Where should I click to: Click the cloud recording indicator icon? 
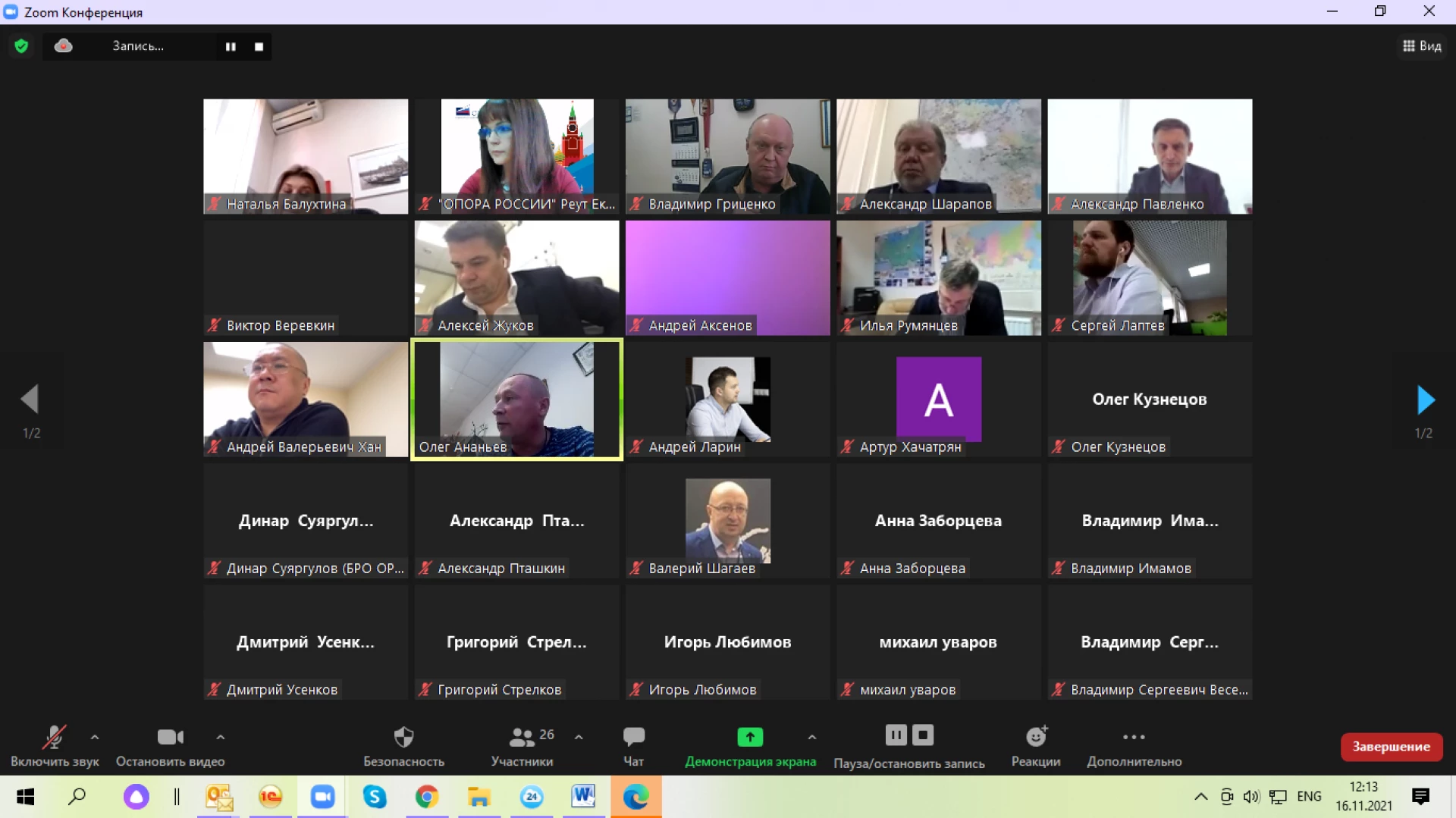(64, 46)
